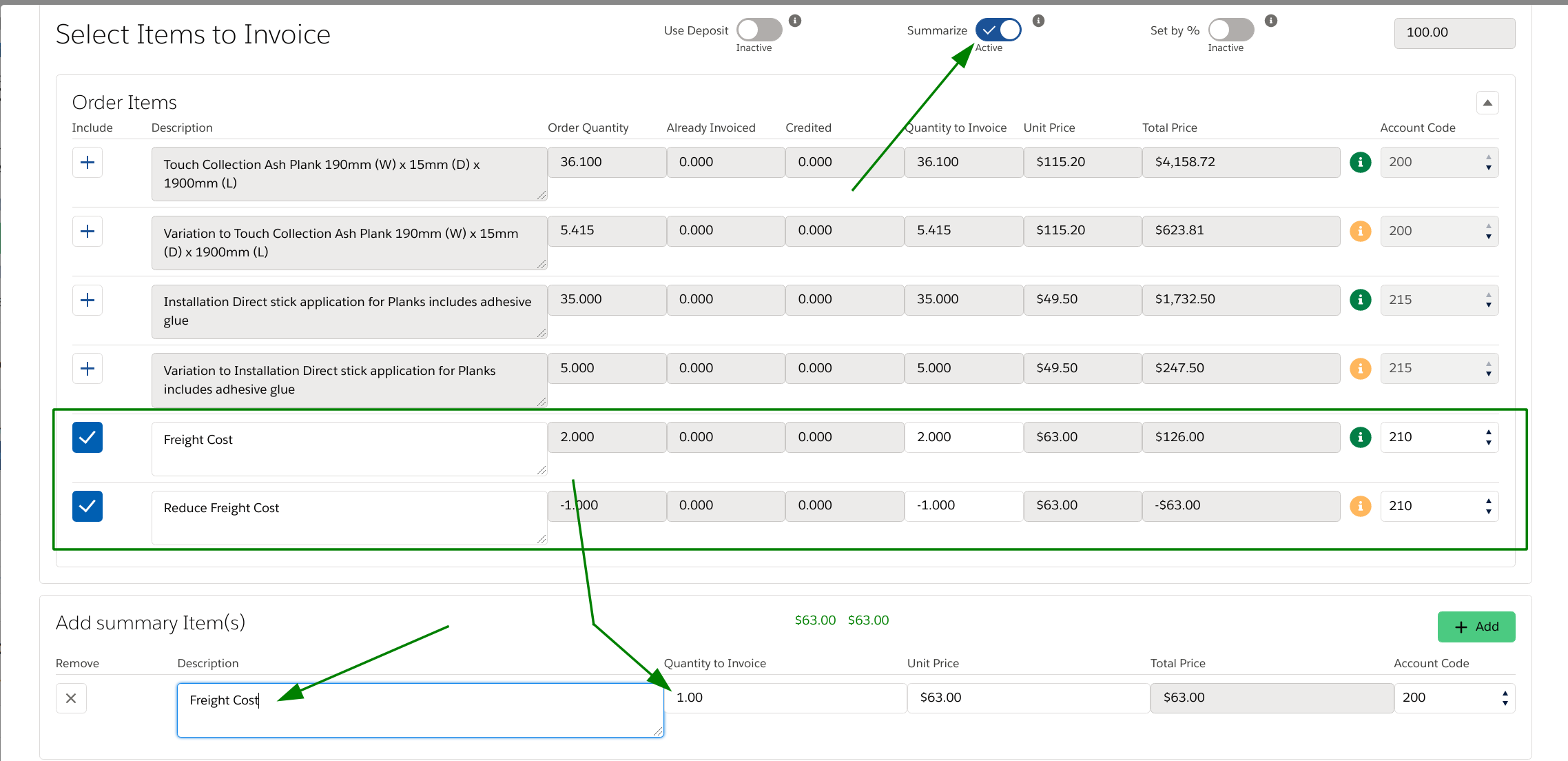Enable the Use Deposit toggle
The height and width of the screenshot is (761, 1568).
click(758, 32)
